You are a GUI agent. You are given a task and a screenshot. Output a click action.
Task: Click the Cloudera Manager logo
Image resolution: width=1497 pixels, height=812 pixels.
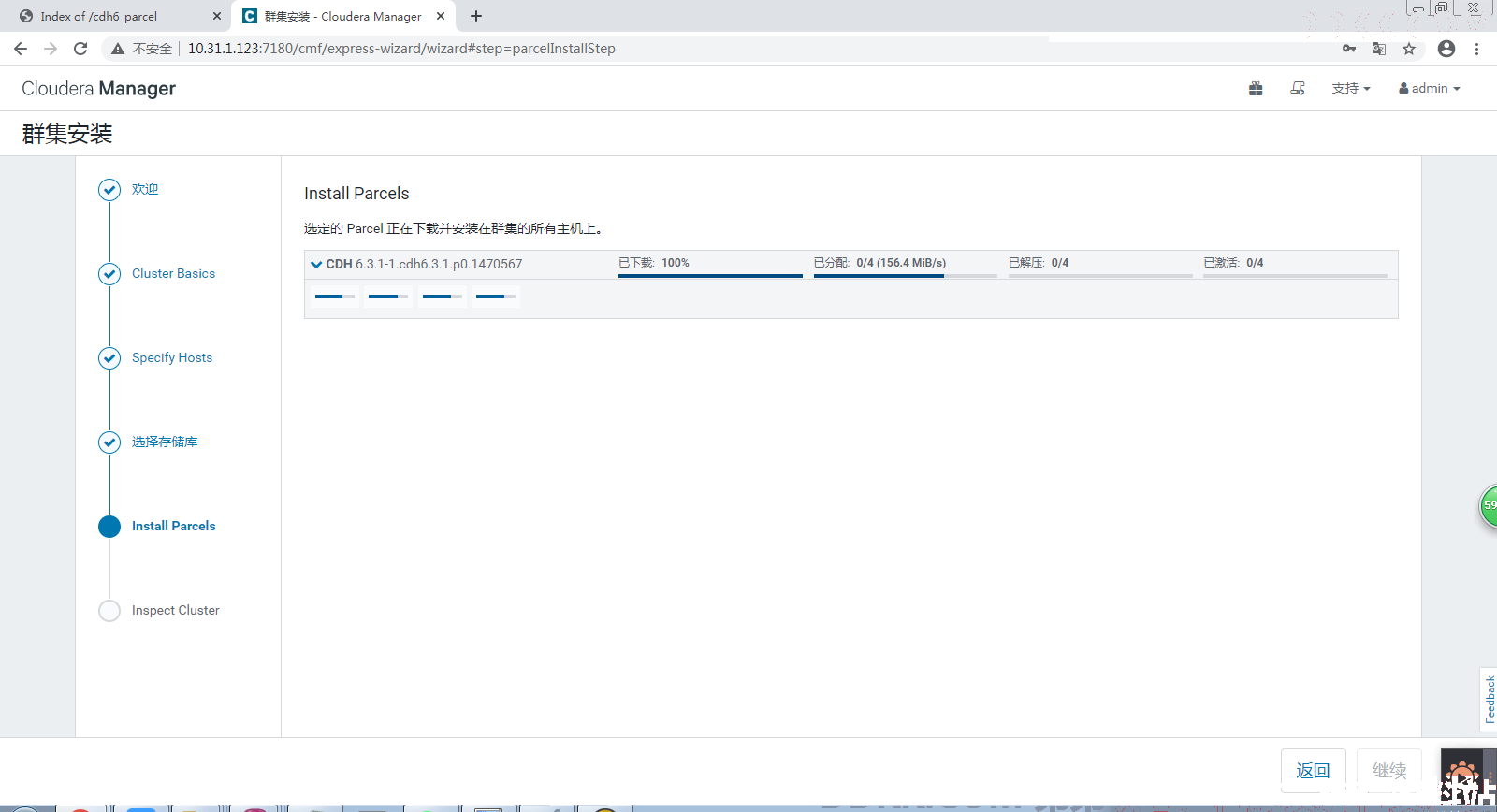98,88
